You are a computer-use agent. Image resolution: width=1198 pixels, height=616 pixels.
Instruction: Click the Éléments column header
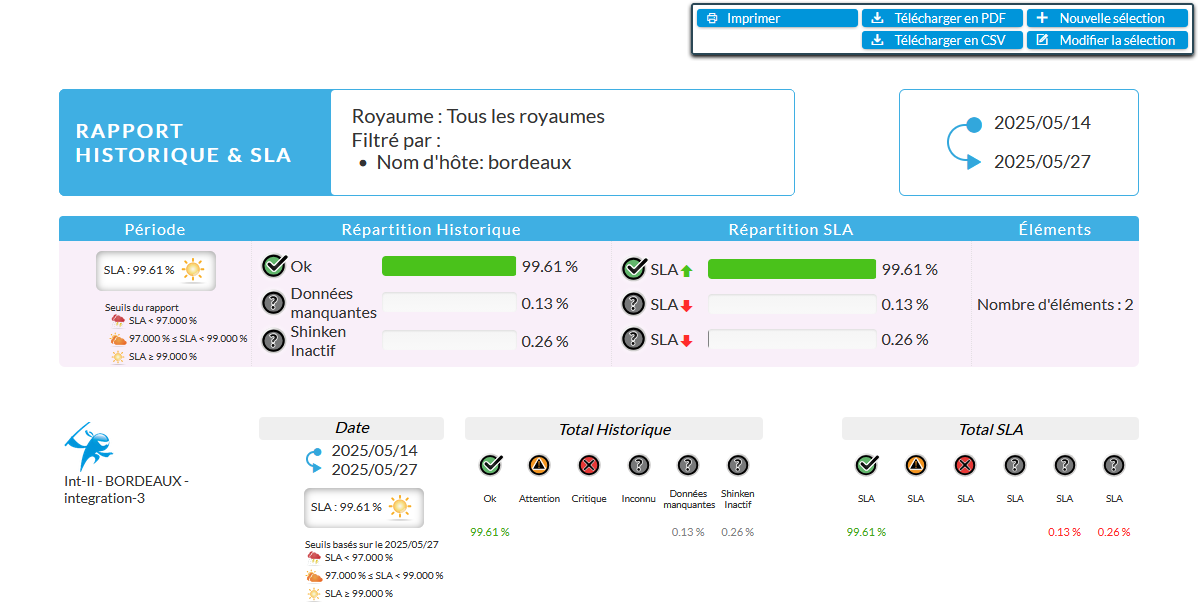point(1054,229)
